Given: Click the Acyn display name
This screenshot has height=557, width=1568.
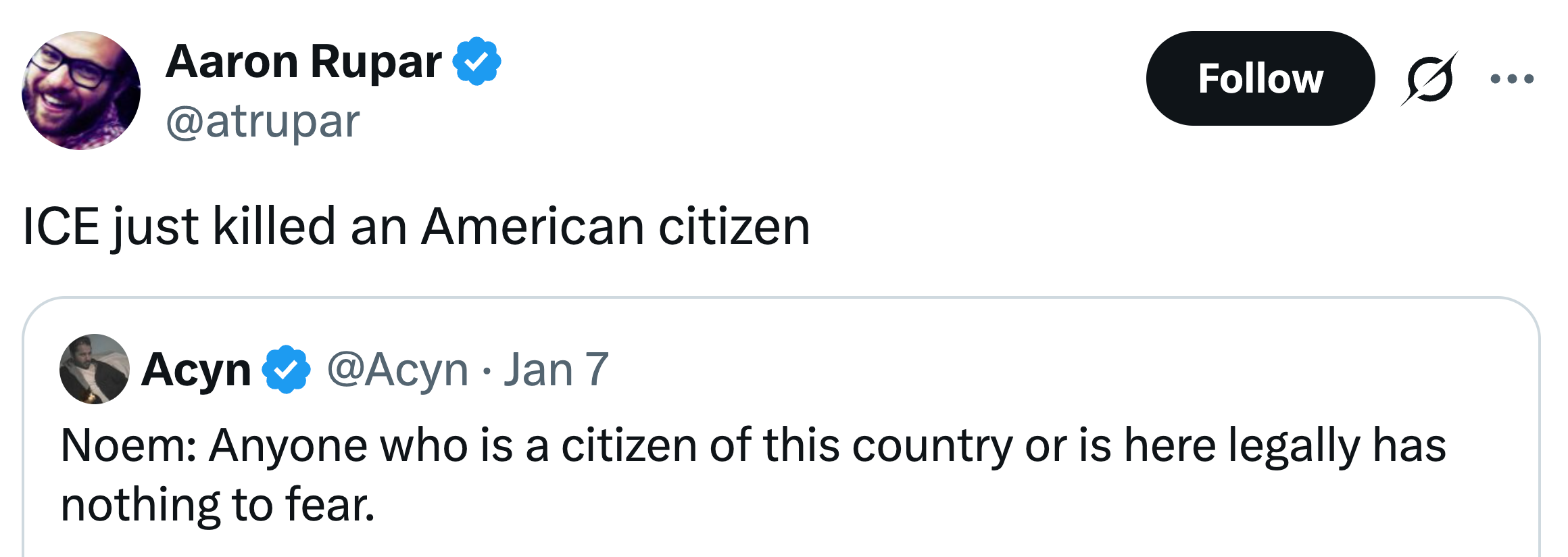Looking at the screenshot, I should click(x=196, y=370).
